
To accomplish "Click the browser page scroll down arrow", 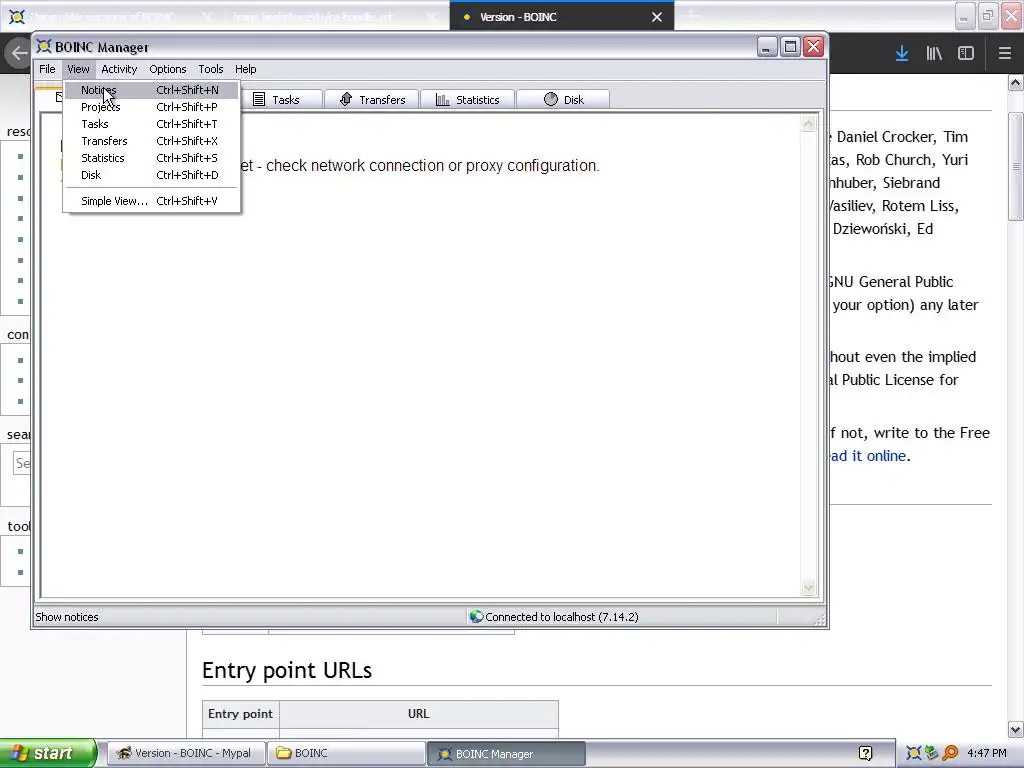I will coord(1016,729).
